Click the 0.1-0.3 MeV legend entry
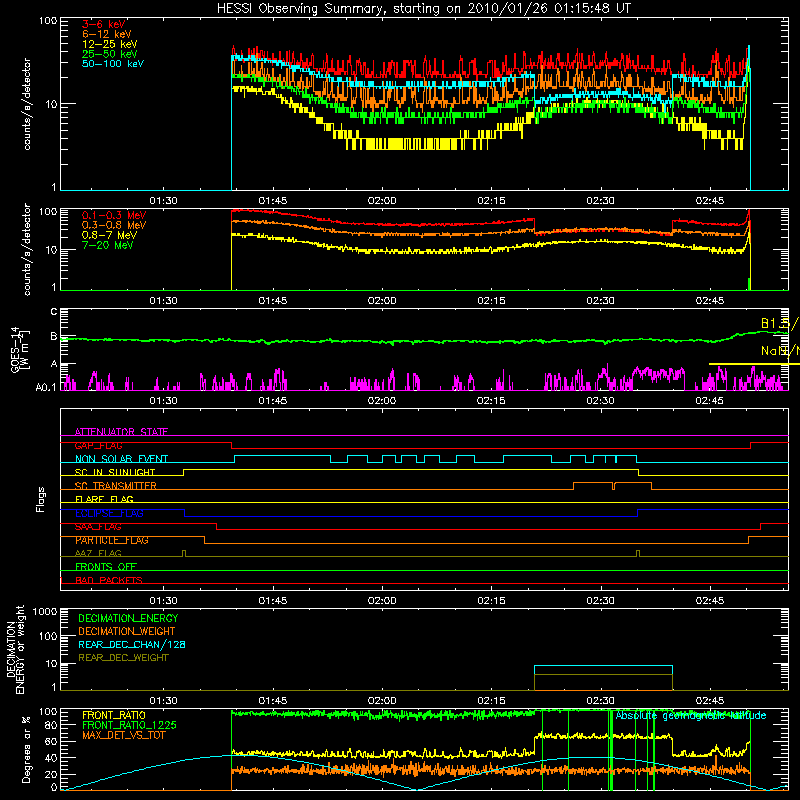The width and height of the screenshot is (800, 800). click(114, 215)
